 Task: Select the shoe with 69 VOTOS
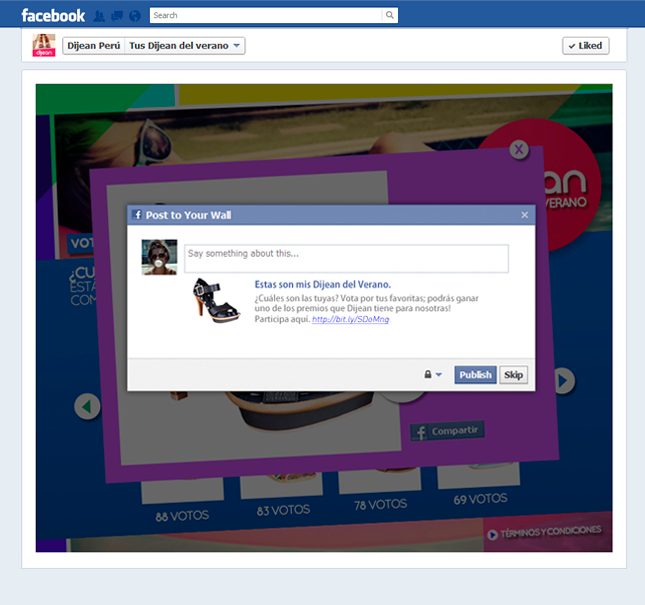pos(478,475)
